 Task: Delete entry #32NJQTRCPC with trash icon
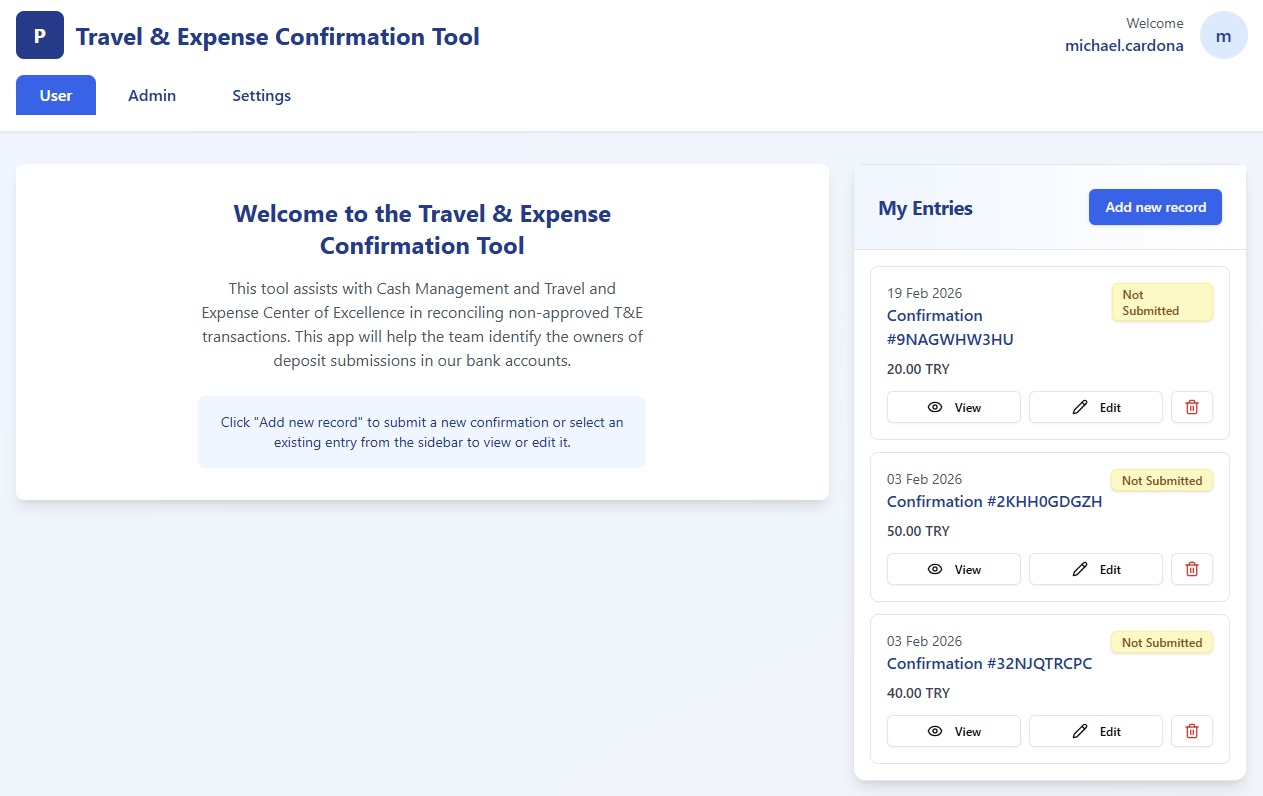[x=1191, y=731]
